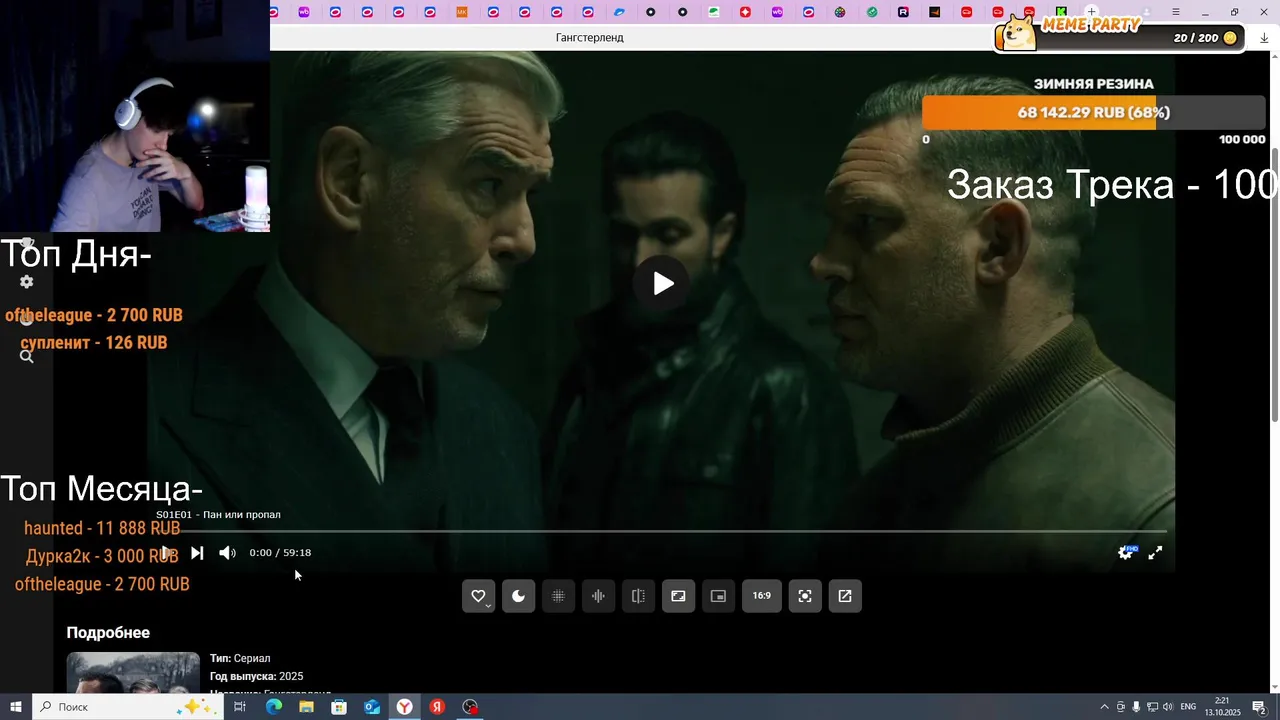
Task: Switch to the orange 'MK' browser tab
Action: pos(462,12)
